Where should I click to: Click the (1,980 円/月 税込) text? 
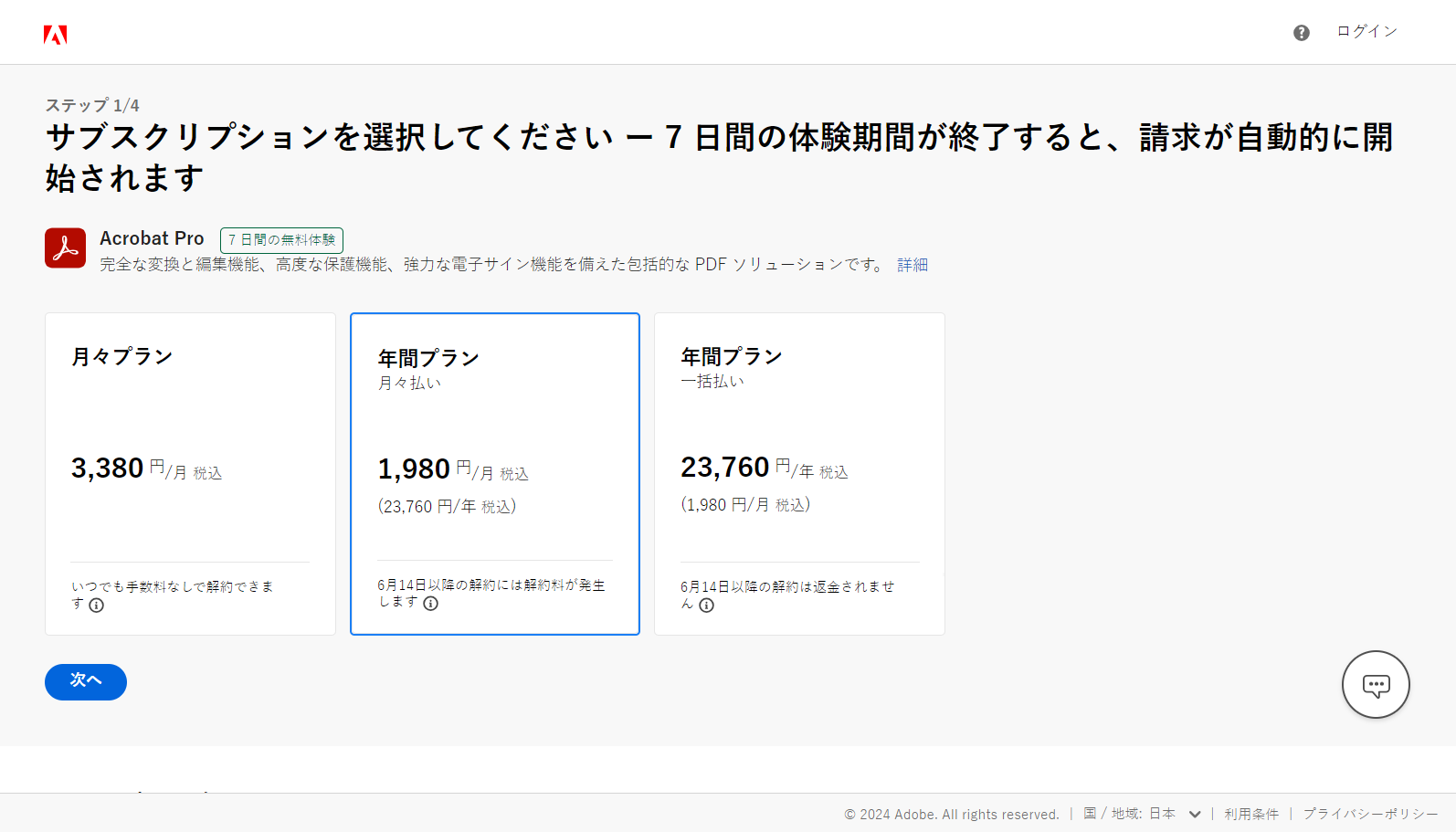[x=745, y=504]
